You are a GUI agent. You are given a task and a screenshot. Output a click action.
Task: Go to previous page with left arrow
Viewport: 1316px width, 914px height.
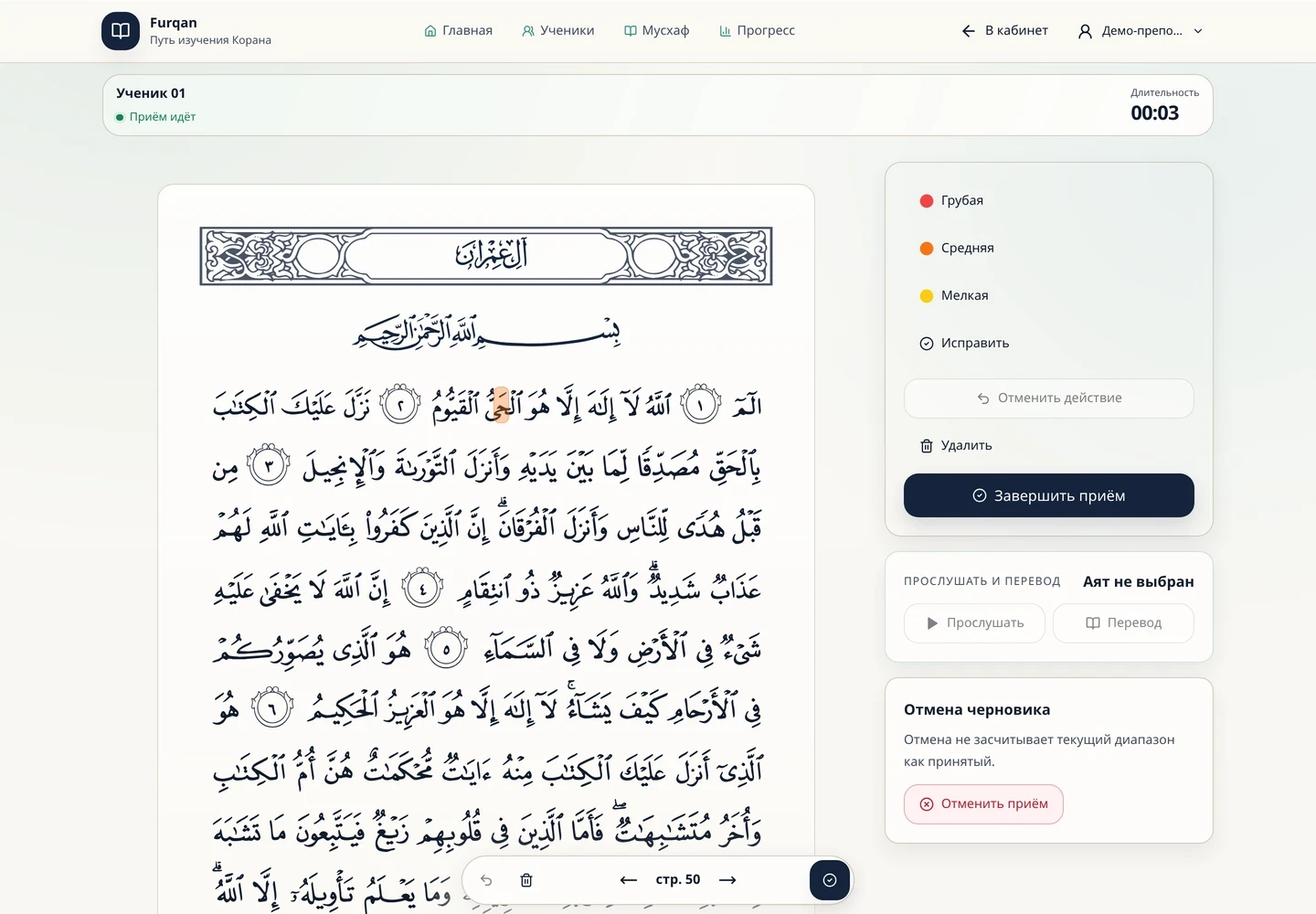tap(628, 880)
